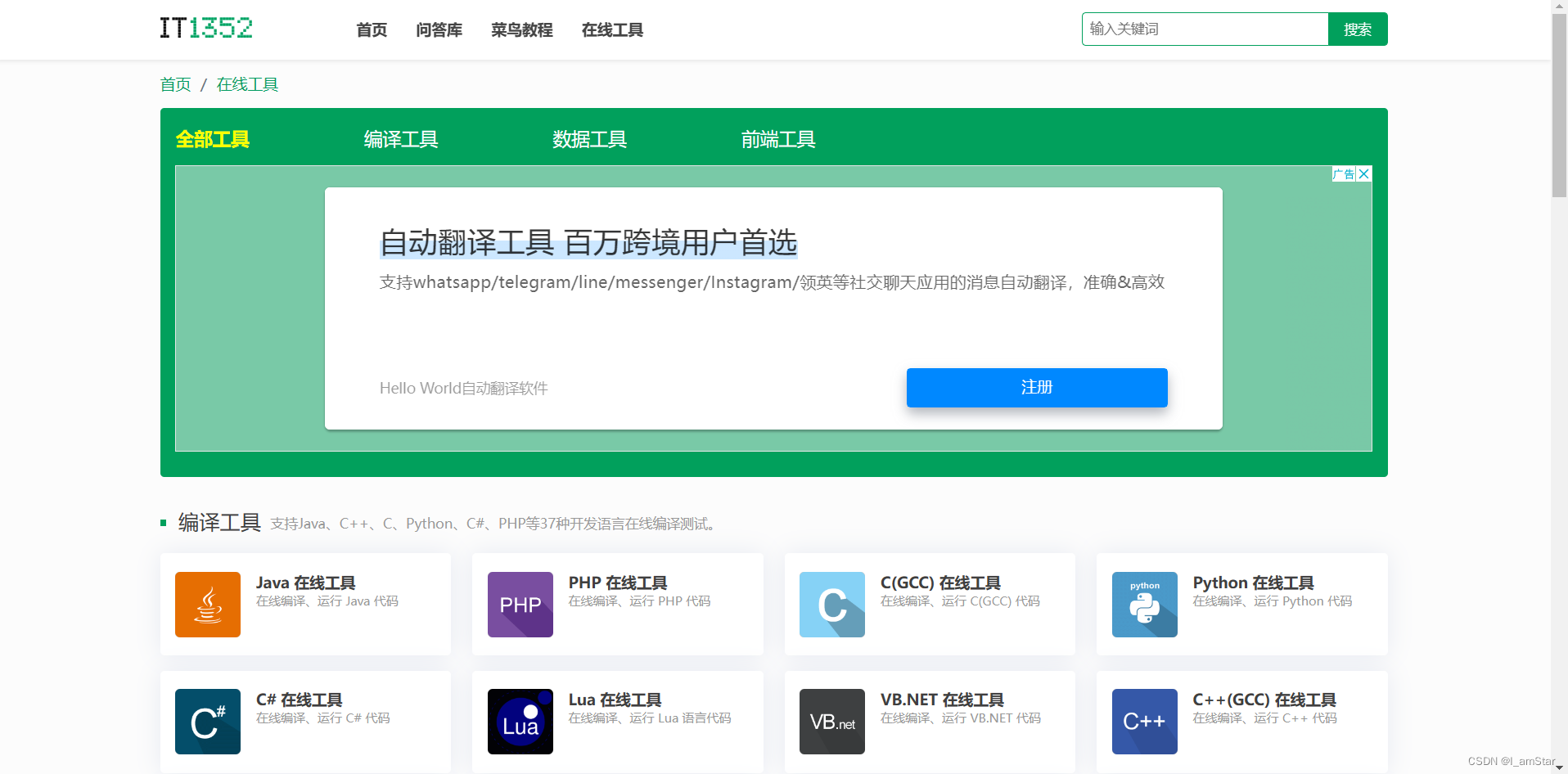1568x774 pixels.
Task: Switch to the 数据工具 tab
Action: coord(590,140)
